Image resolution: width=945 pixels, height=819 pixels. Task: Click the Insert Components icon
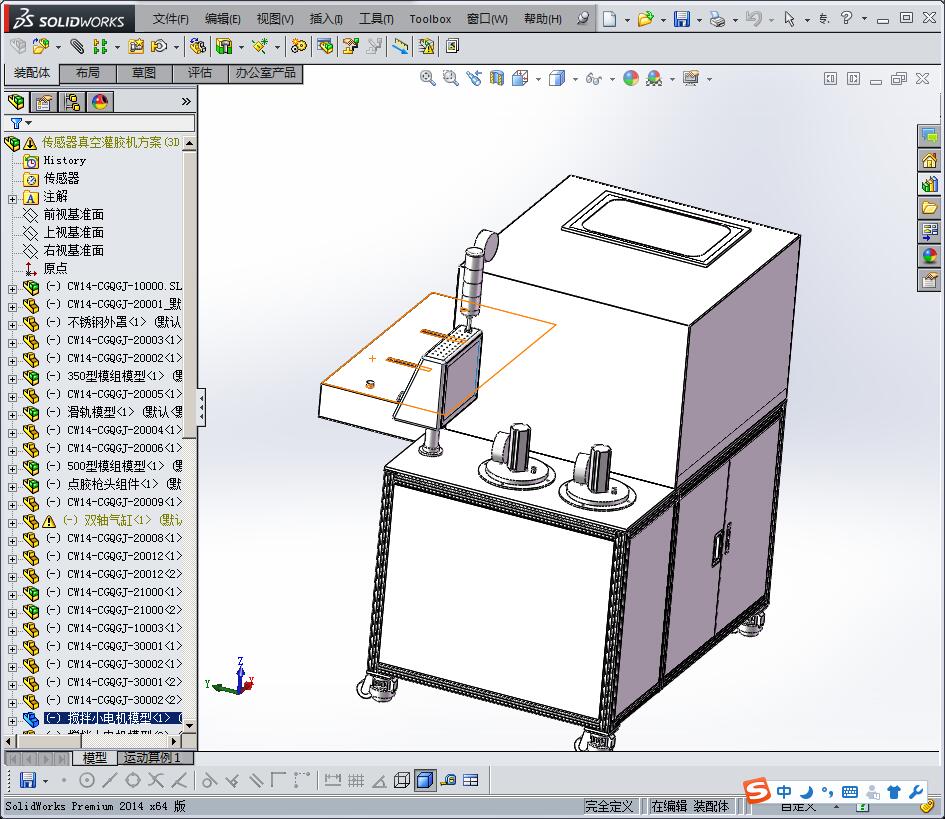(40, 46)
